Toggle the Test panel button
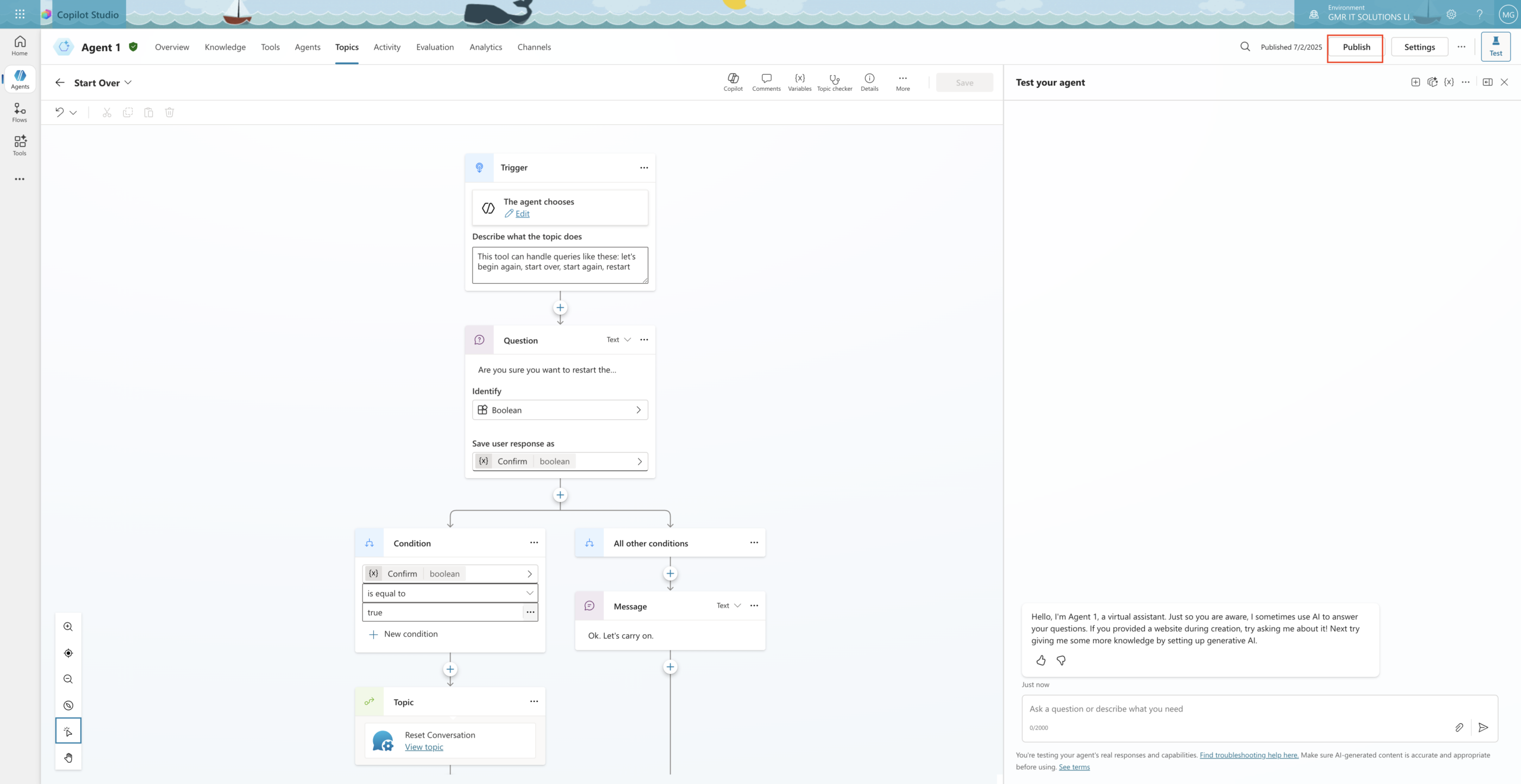This screenshot has width=1521, height=784. (x=1495, y=46)
